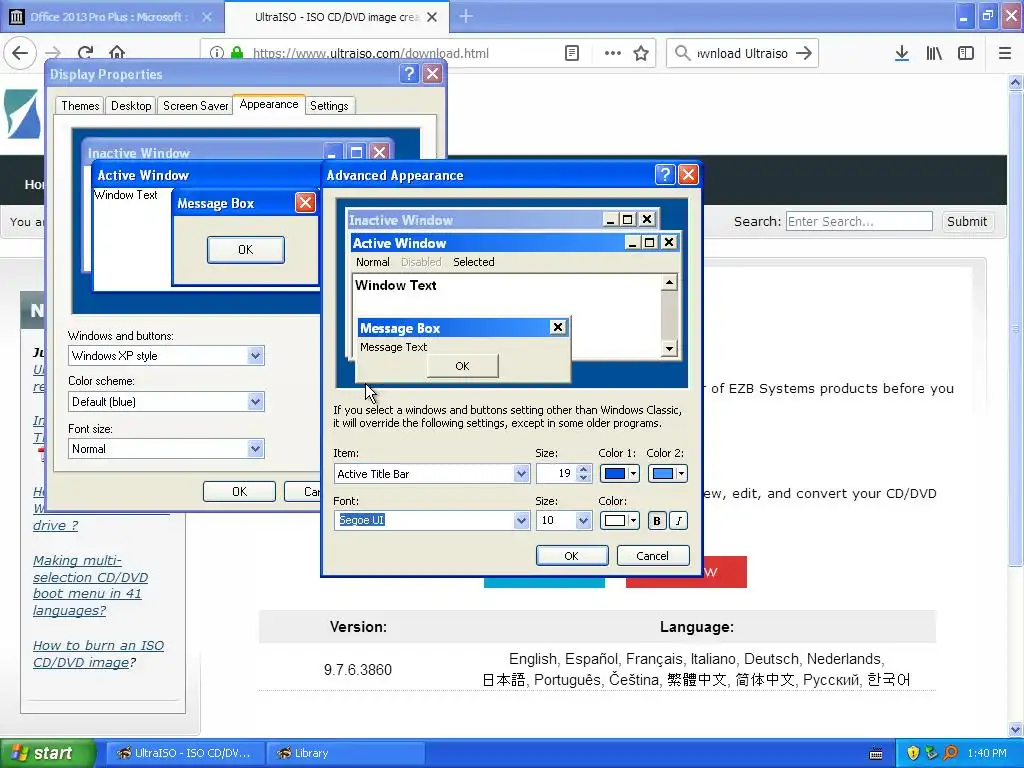Viewport: 1024px width, 768px height.
Task: Select the UltraISO taskbar button
Action: [x=185, y=753]
